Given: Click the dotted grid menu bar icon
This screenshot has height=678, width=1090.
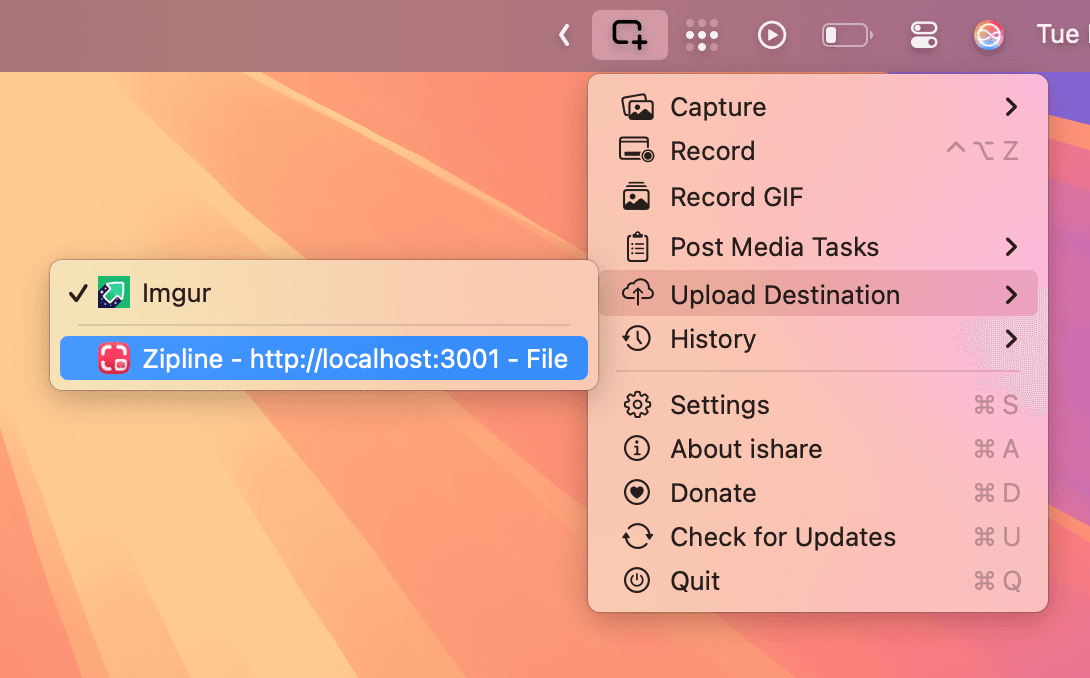Looking at the screenshot, I should (702, 35).
